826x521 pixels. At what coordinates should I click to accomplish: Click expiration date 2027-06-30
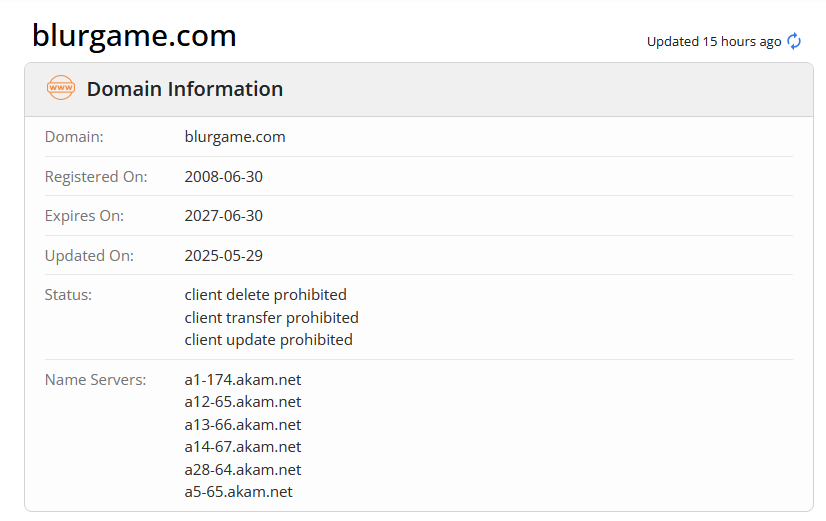click(x=224, y=216)
